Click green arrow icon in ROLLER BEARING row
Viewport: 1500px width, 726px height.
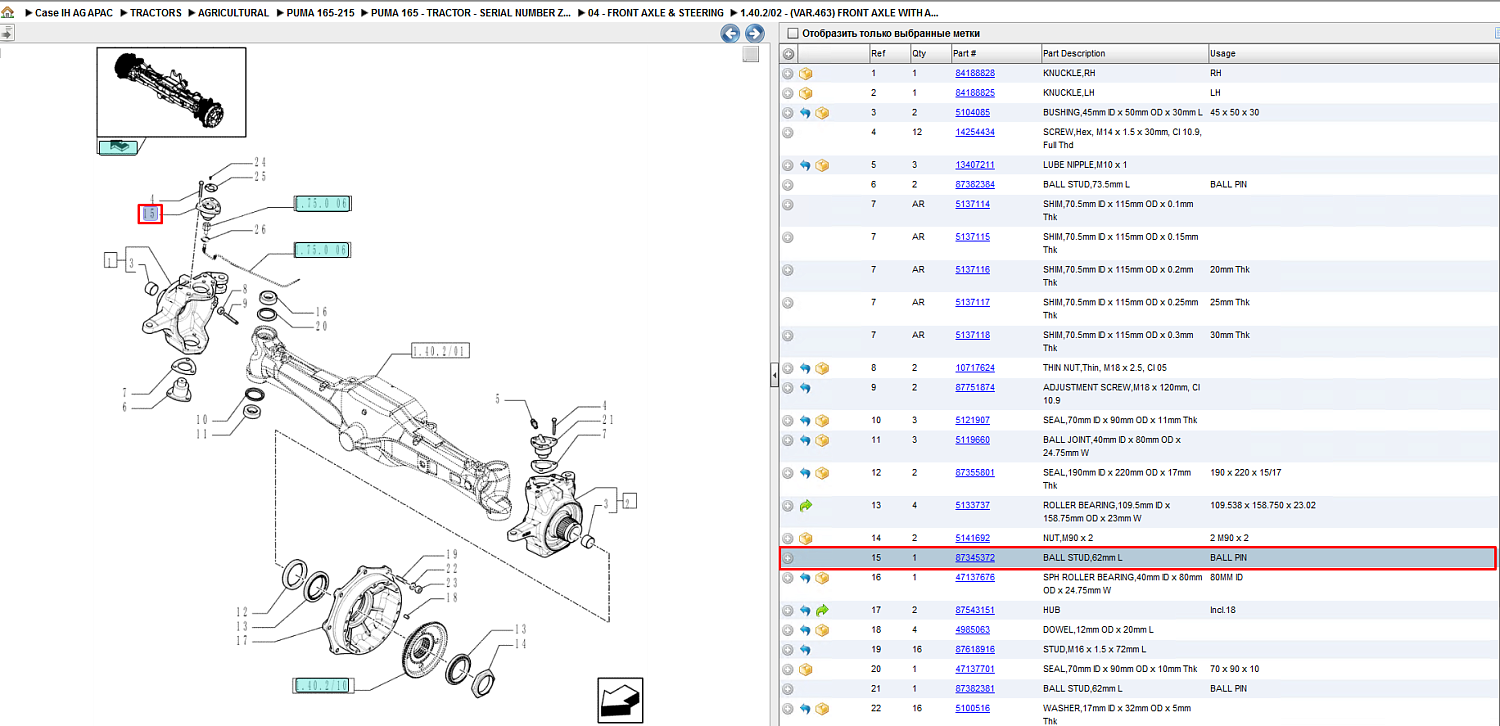click(805, 506)
